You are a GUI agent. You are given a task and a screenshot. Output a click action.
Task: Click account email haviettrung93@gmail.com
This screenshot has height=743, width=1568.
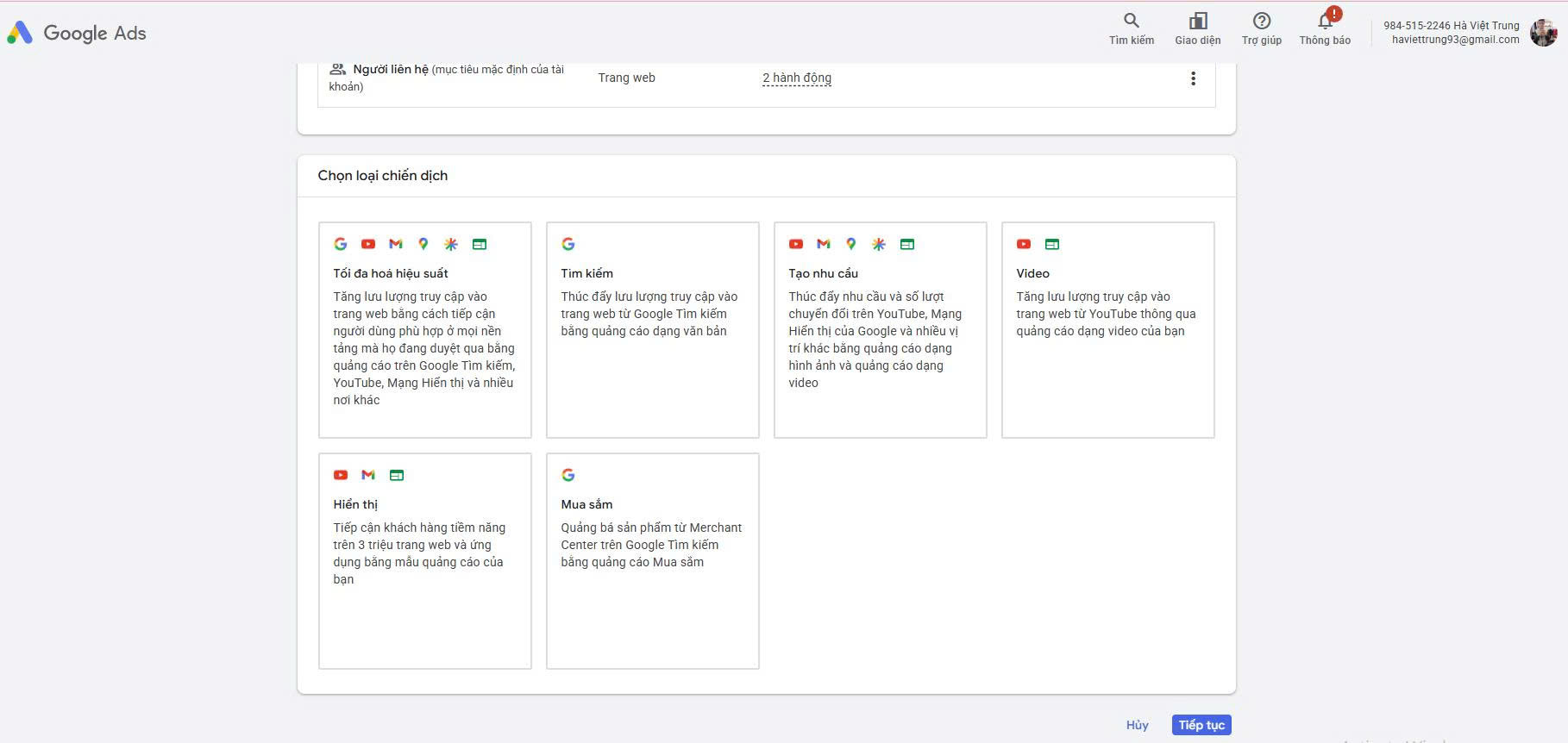[1456, 40]
